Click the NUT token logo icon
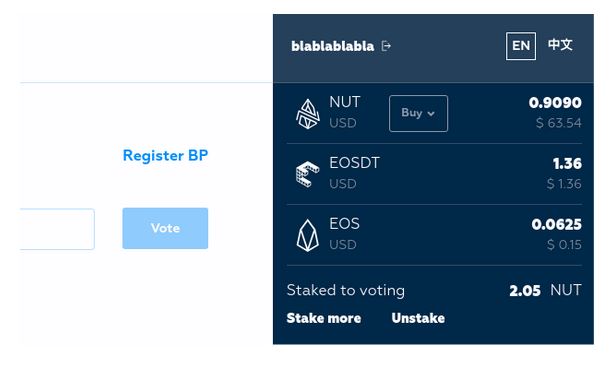 point(308,114)
